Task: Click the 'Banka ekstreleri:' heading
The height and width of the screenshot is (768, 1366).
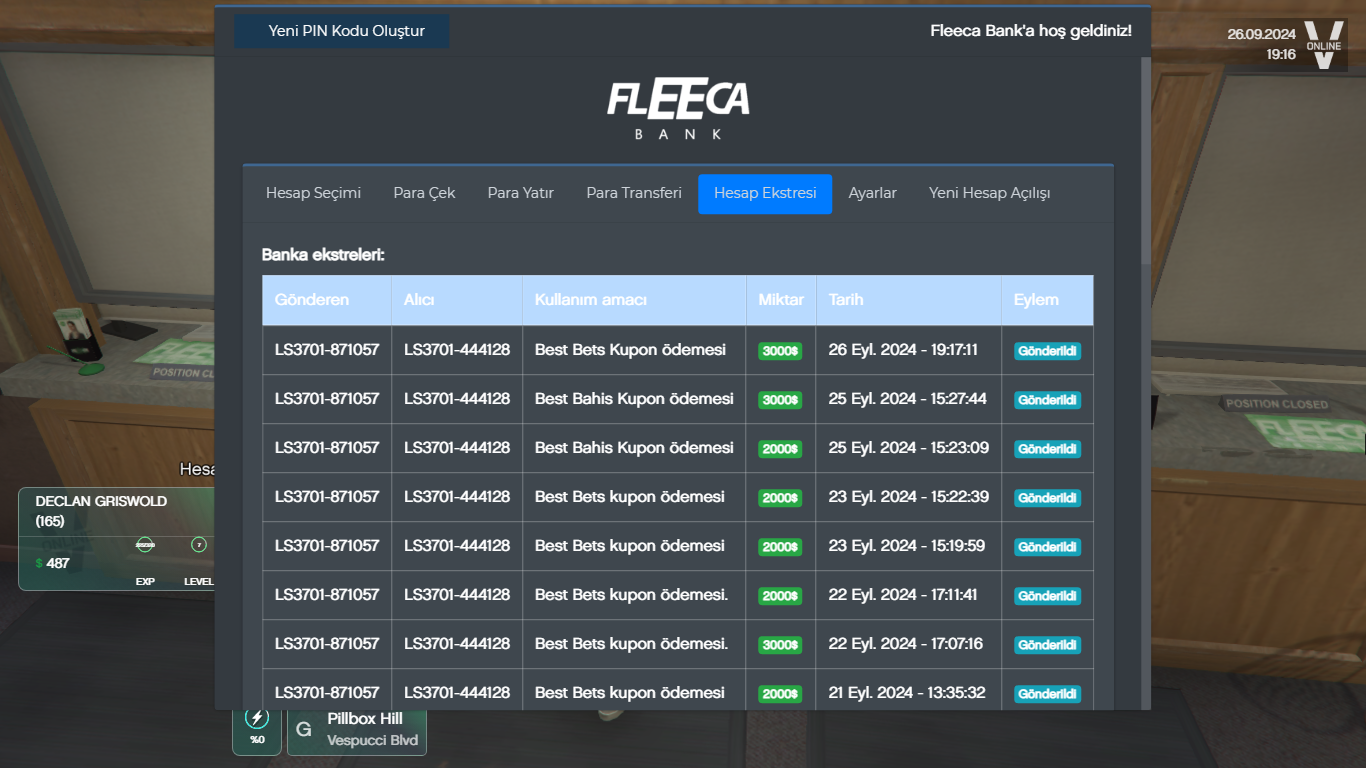Action: [323, 255]
